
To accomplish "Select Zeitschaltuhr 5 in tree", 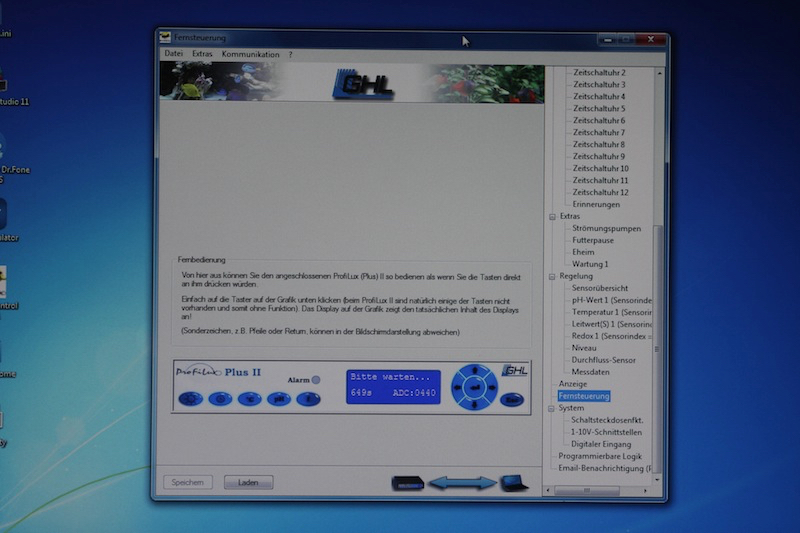I will 599,109.
